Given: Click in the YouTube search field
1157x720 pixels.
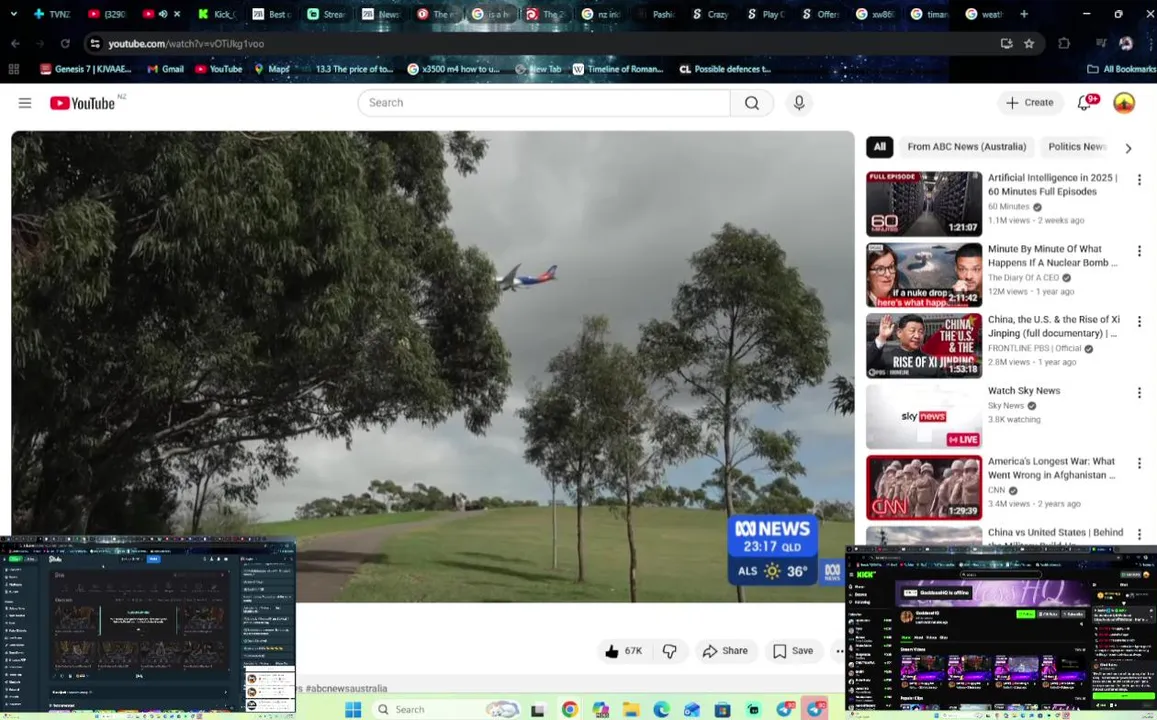Looking at the screenshot, I should [x=544, y=103].
